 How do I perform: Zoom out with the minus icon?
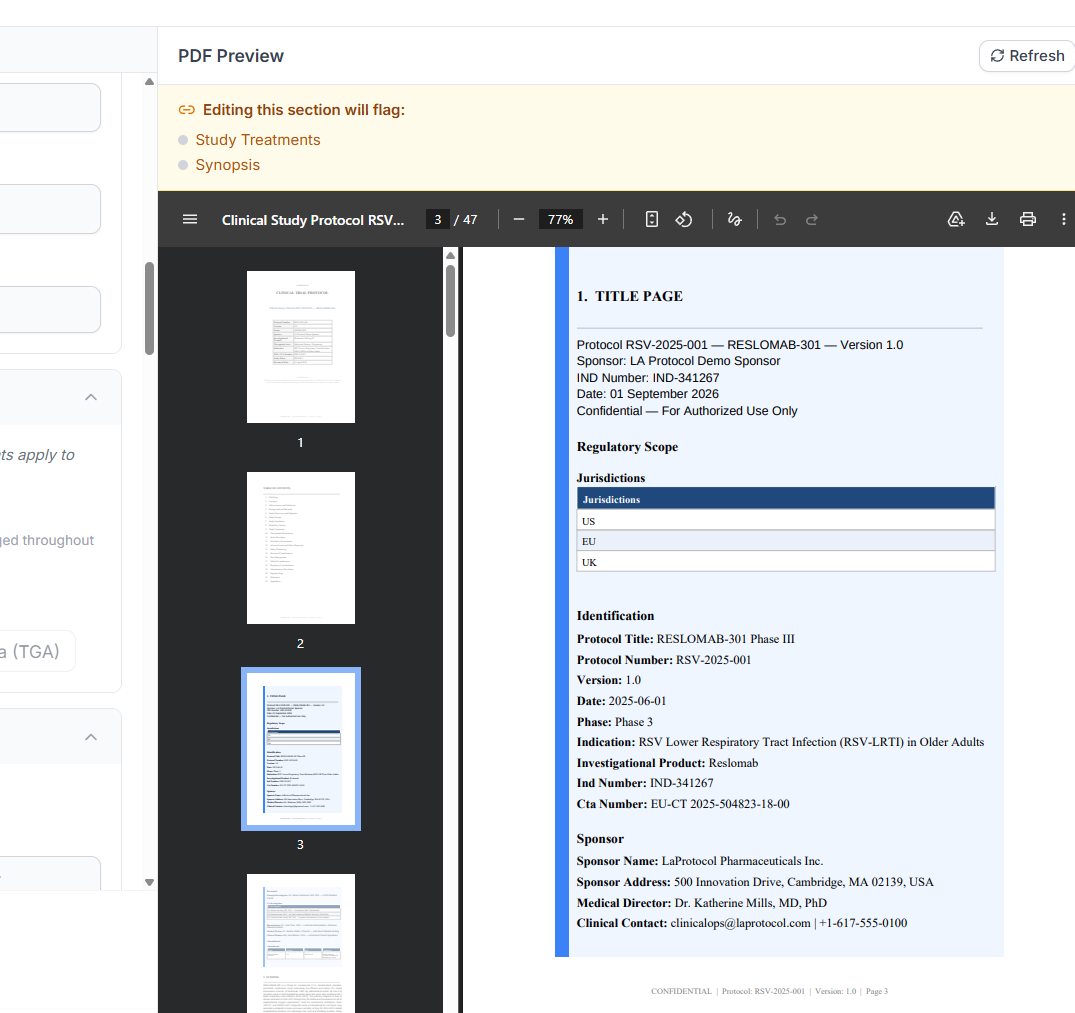[x=518, y=219]
